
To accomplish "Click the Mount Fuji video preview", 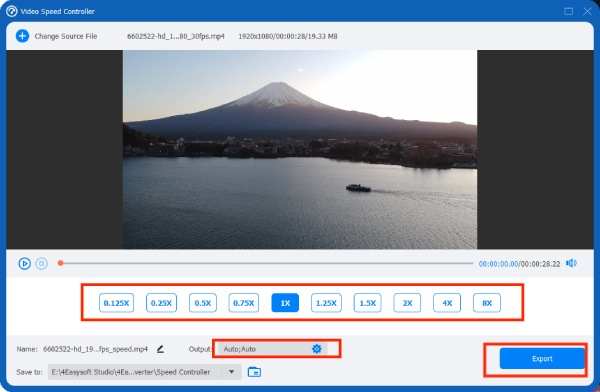I will (x=300, y=150).
